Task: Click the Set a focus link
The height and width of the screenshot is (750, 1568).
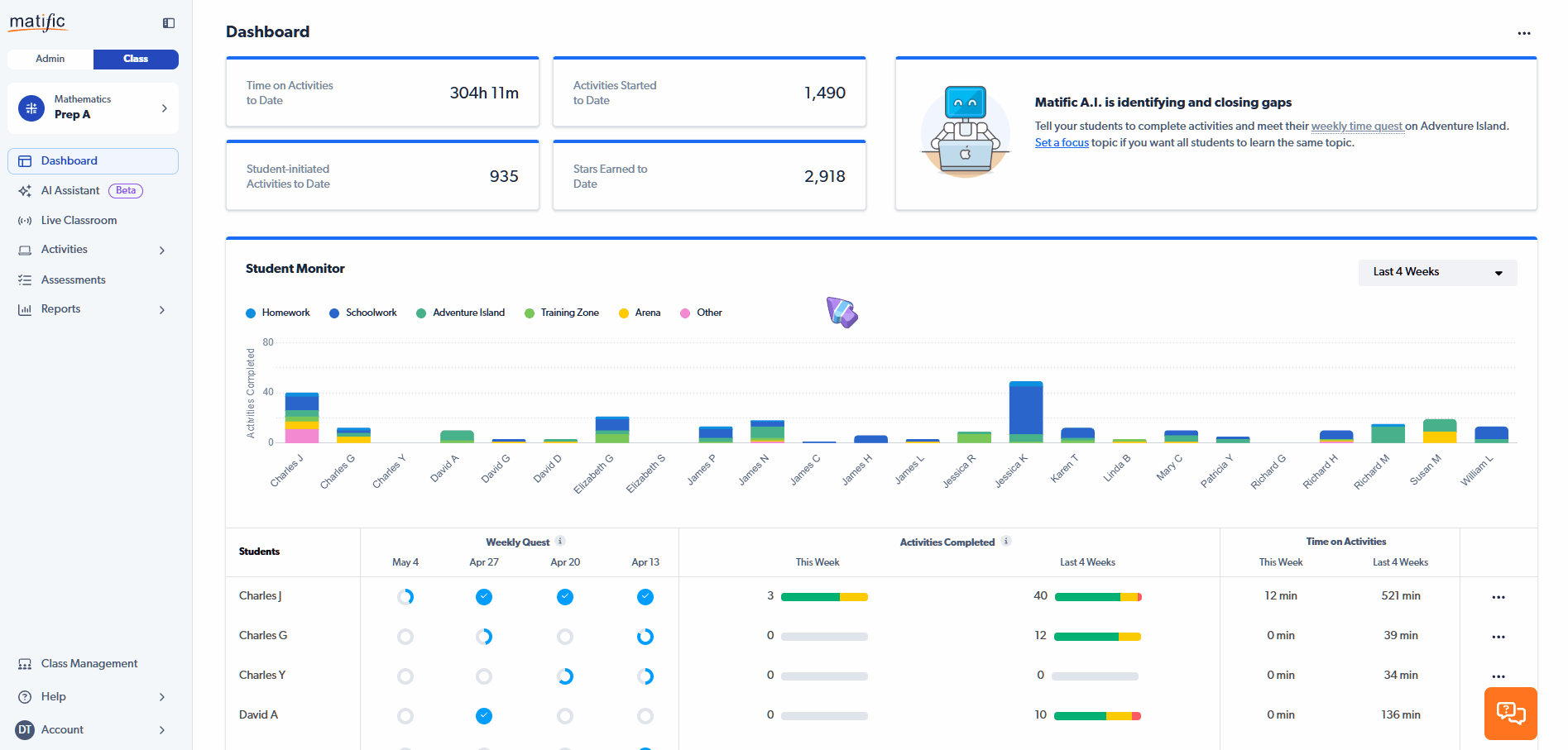Action: [x=1062, y=143]
